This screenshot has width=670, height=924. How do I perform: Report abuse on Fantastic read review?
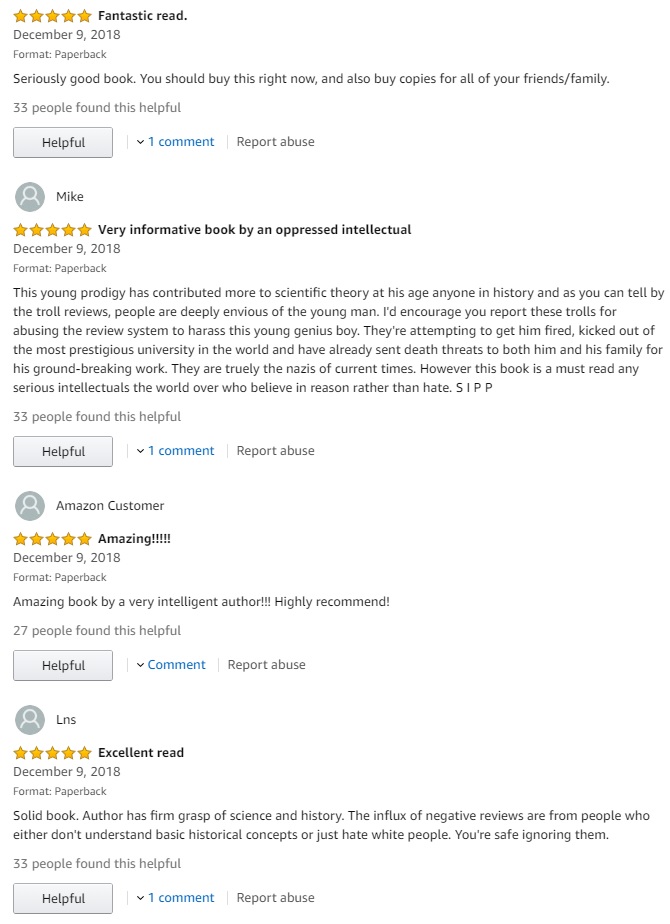point(276,142)
